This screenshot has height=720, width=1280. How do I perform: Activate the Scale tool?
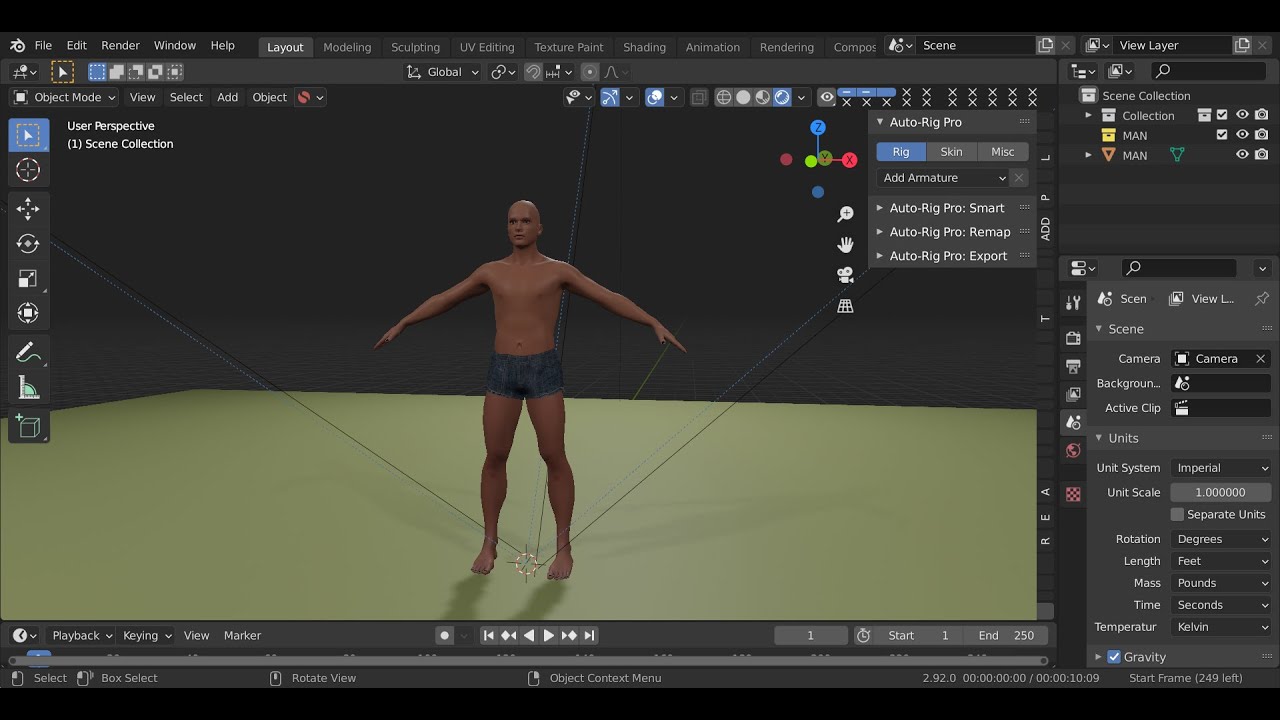coord(28,279)
